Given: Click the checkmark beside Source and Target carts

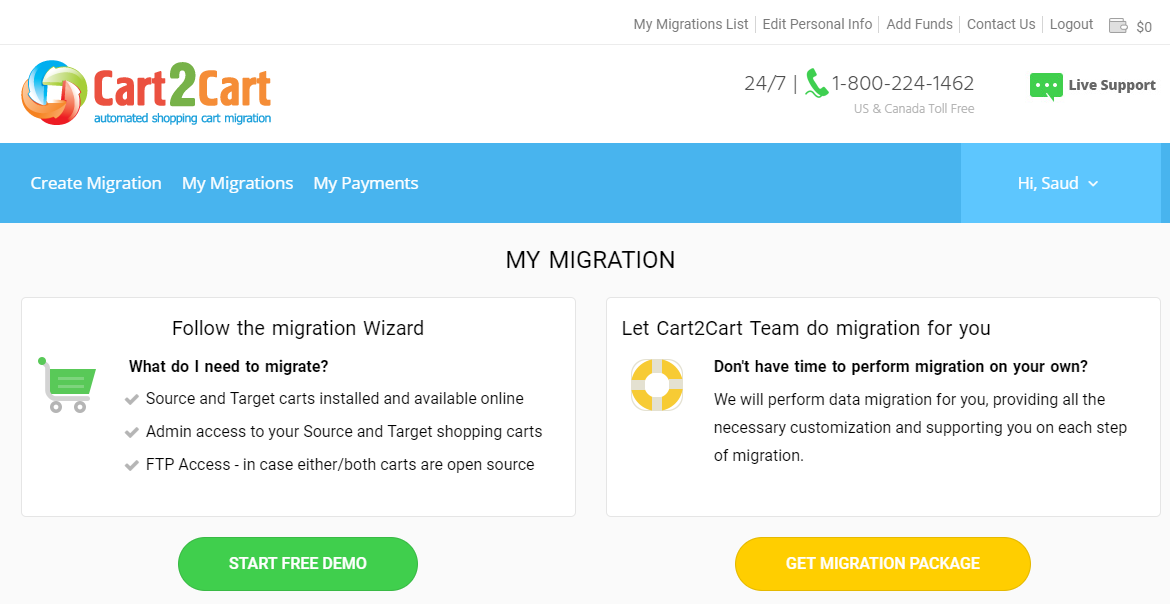Looking at the screenshot, I should (x=132, y=400).
